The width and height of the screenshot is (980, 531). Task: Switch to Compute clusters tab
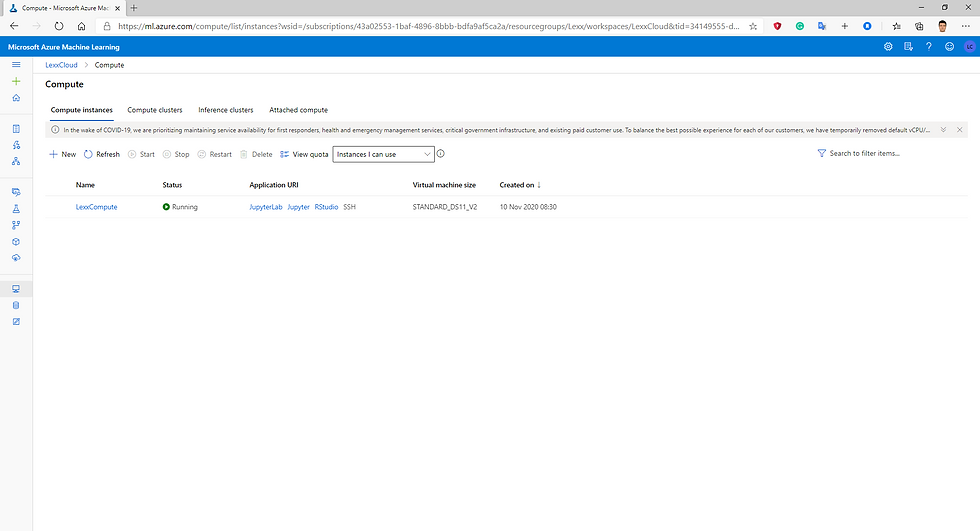click(x=155, y=110)
